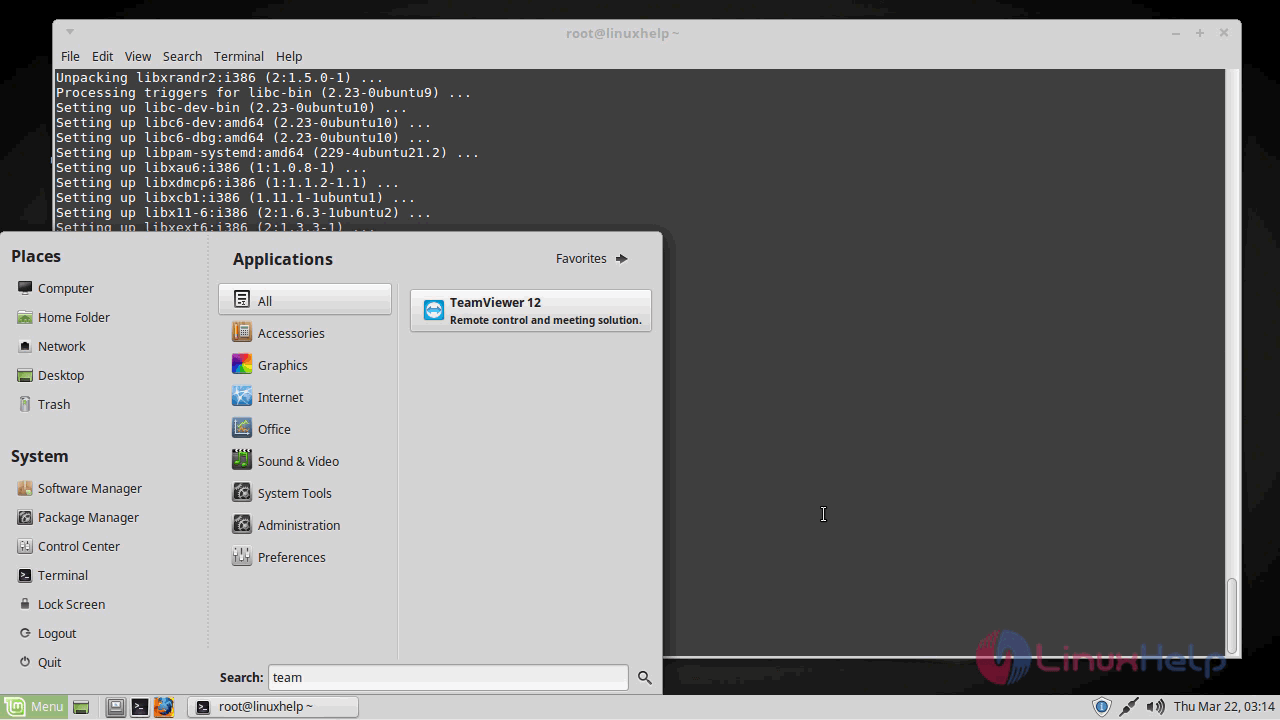Open Trash from Places
Viewport: 1280px width, 720px height.
click(x=44, y=404)
